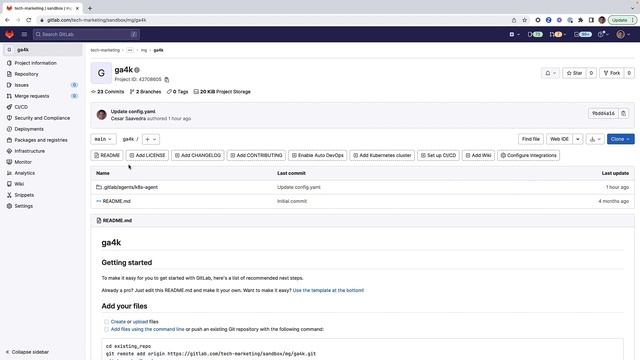The height and width of the screenshot is (360, 640).
Task: Open Security and Compliance in sidebar
Action: [42, 118]
